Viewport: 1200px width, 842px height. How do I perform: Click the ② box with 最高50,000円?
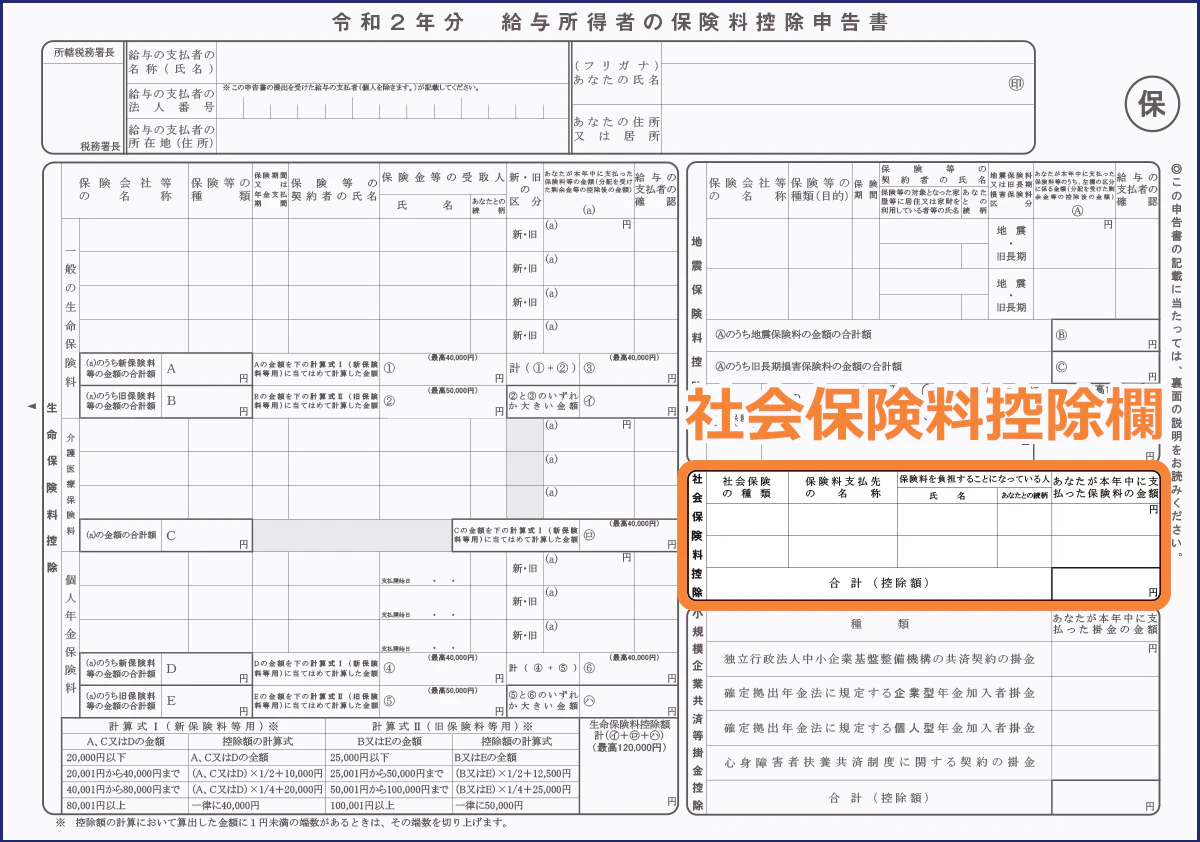click(x=442, y=401)
